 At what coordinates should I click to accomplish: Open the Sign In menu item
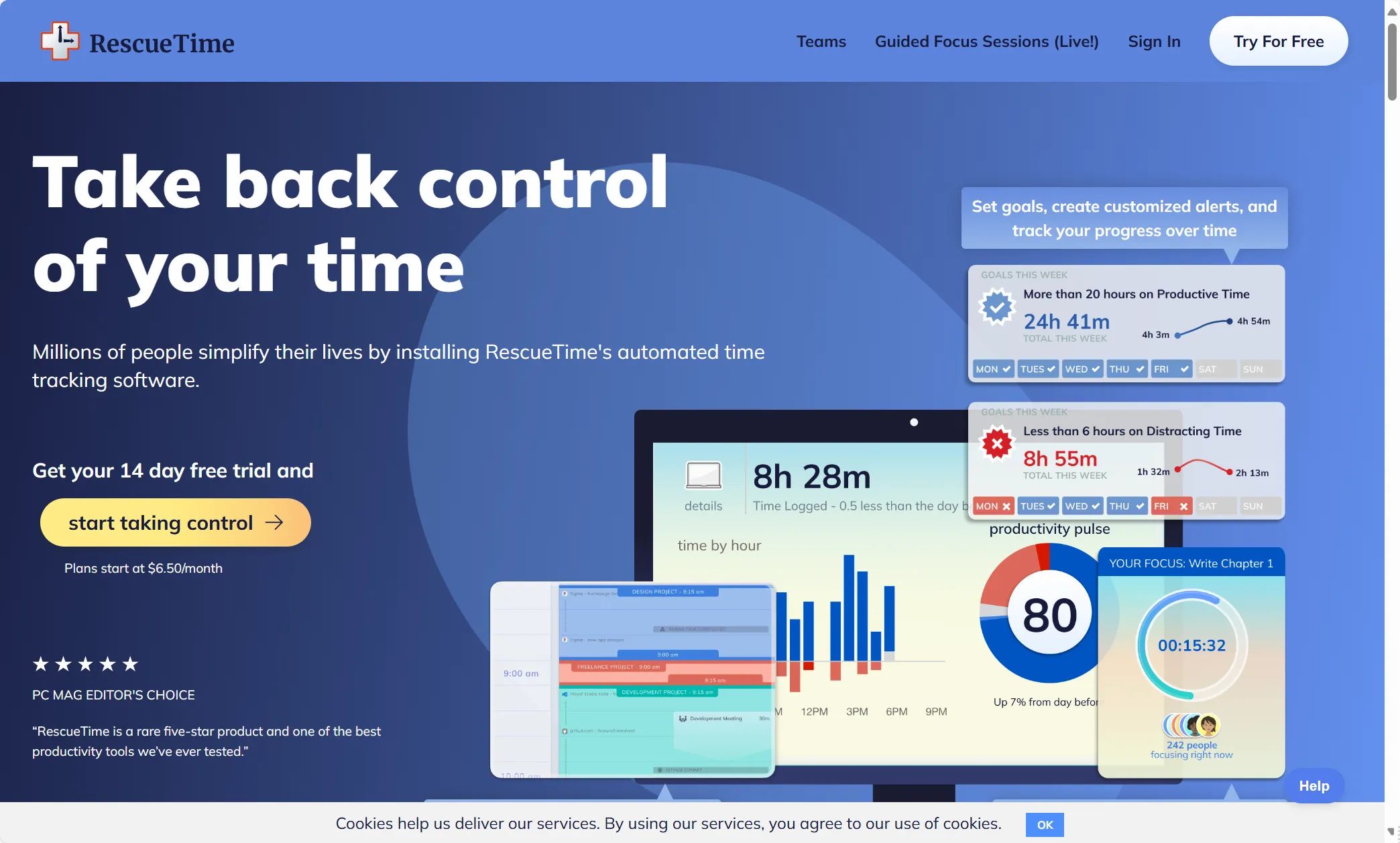[x=1153, y=41]
